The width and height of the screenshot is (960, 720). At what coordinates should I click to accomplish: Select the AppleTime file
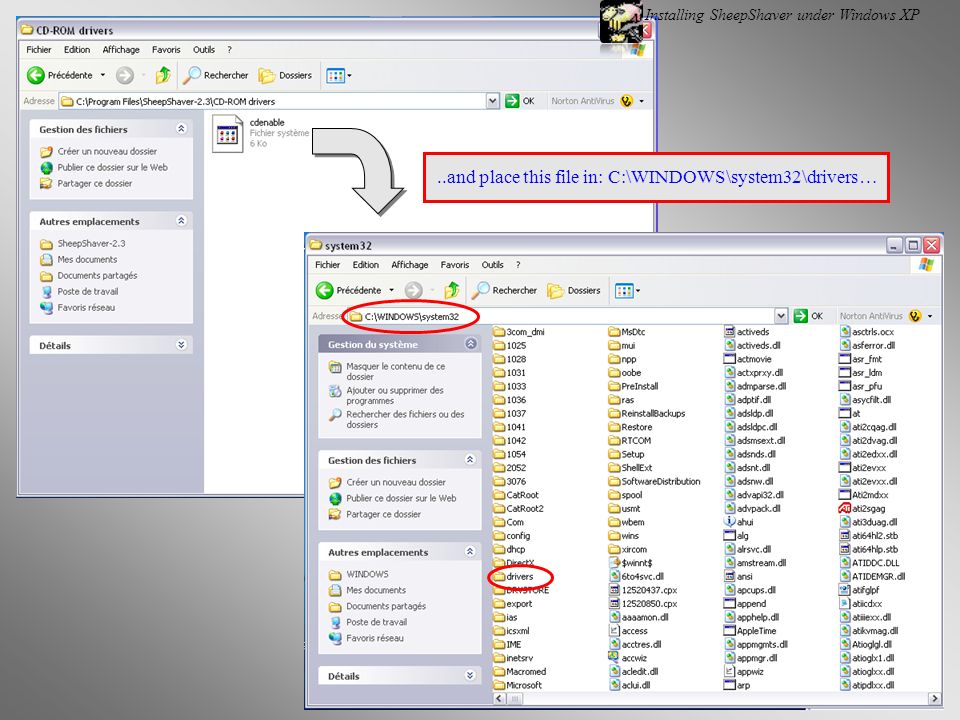click(750, 631)
